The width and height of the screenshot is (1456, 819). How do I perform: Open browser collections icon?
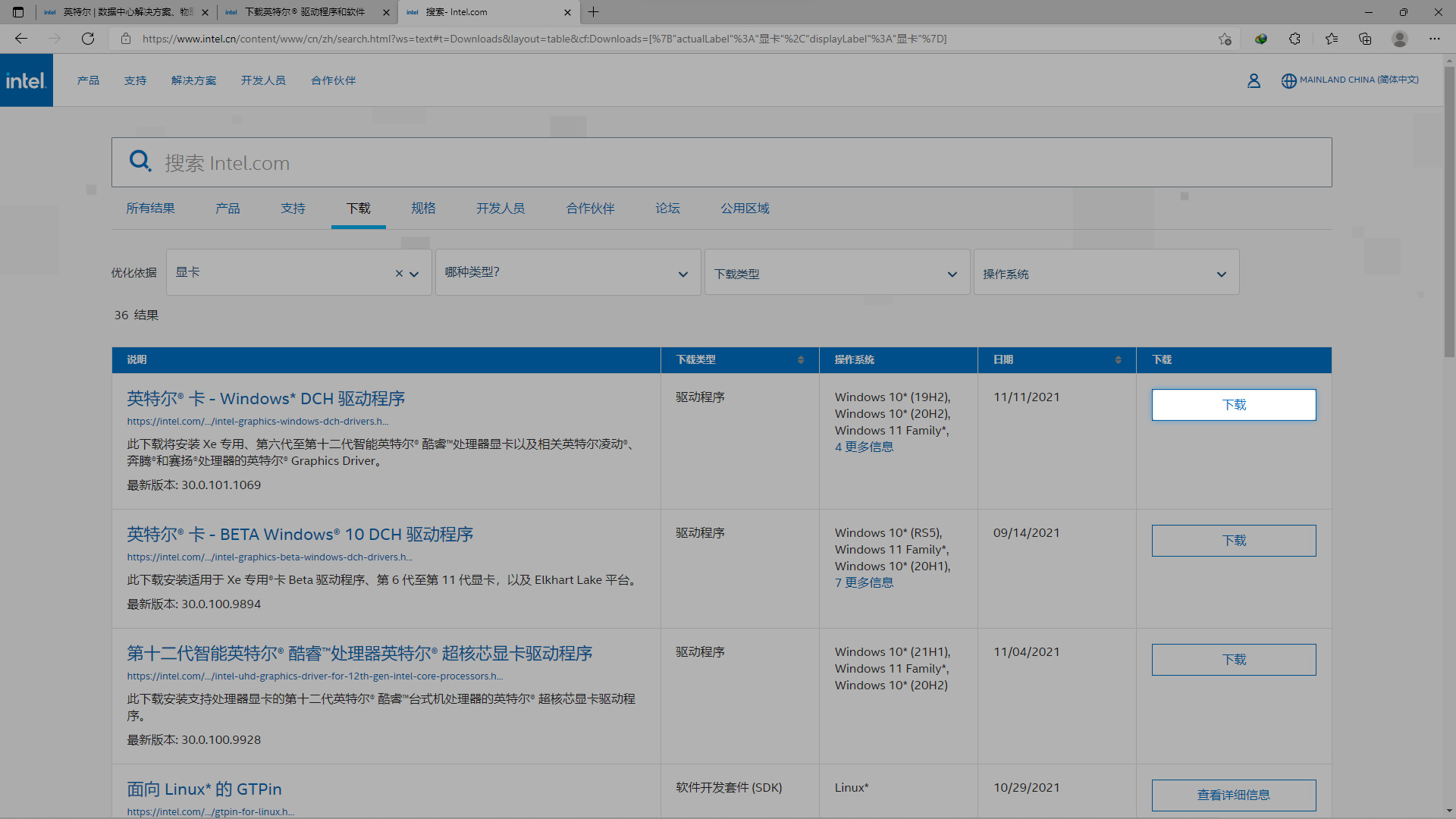(1365, 39)
